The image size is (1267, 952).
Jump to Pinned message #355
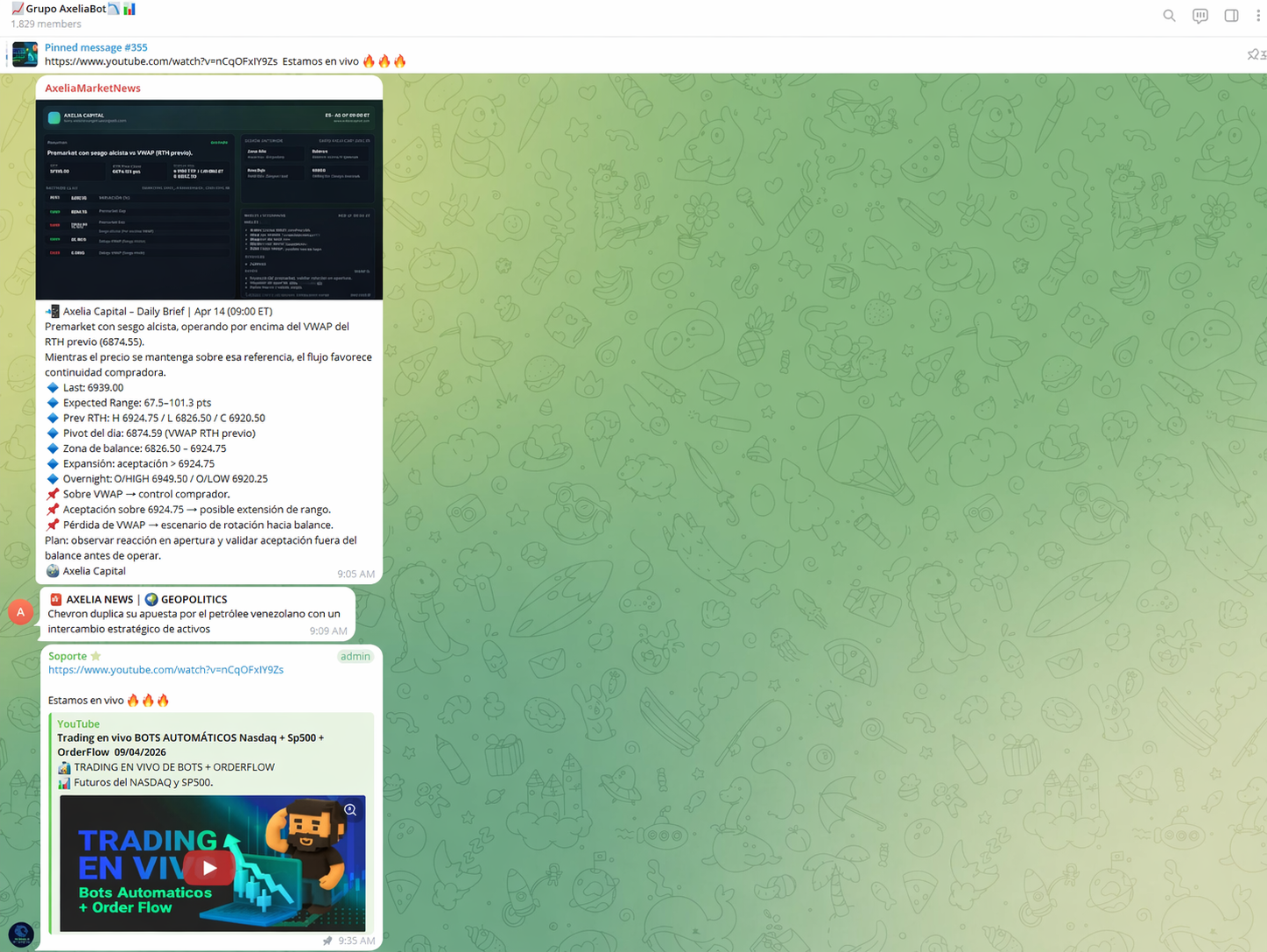(96, 47)
